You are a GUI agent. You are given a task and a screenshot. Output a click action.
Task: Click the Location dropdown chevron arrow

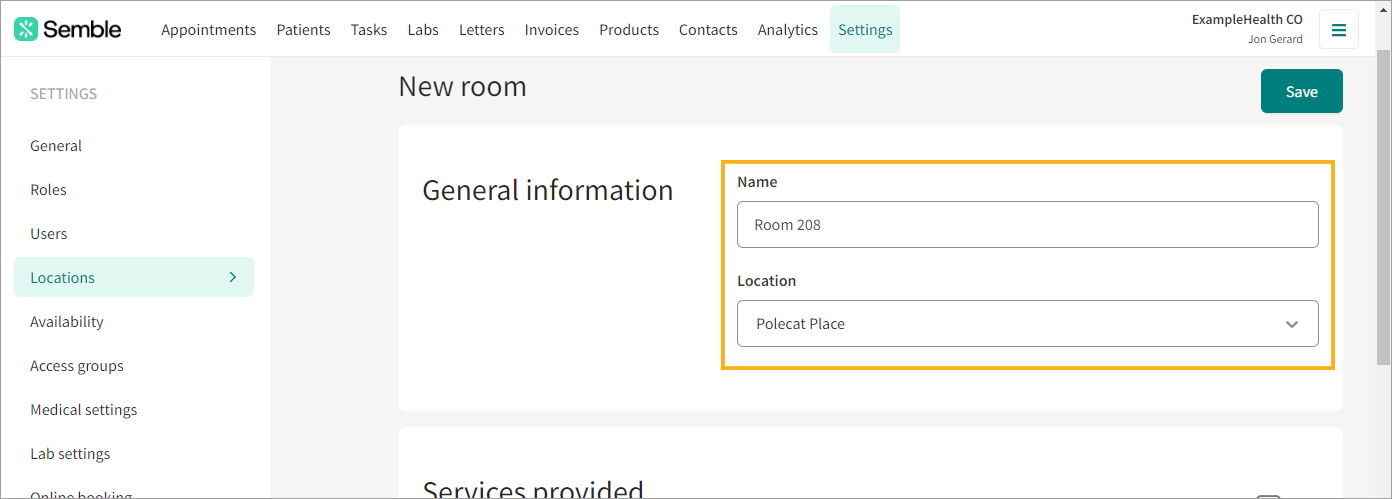1291,324
